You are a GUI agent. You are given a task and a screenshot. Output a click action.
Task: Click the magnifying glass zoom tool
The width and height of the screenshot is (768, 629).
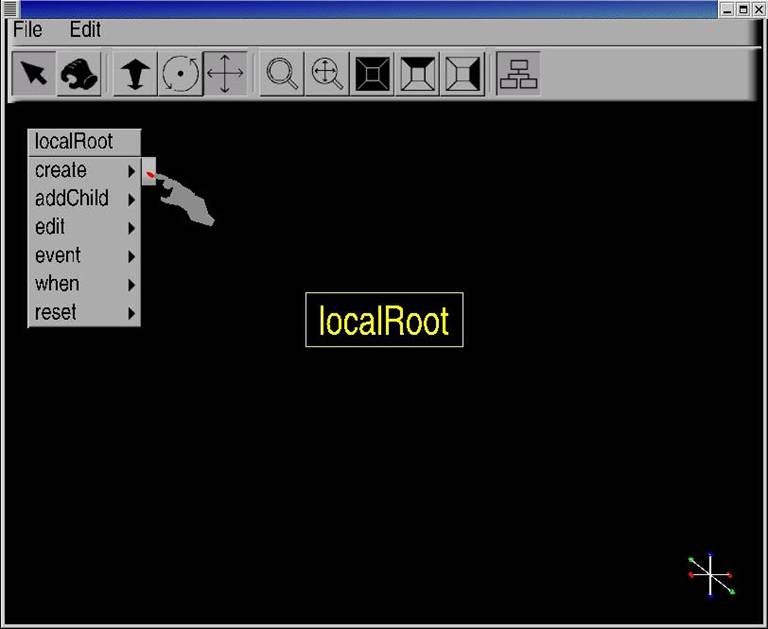pyautogui.click(x=282, y=73)
